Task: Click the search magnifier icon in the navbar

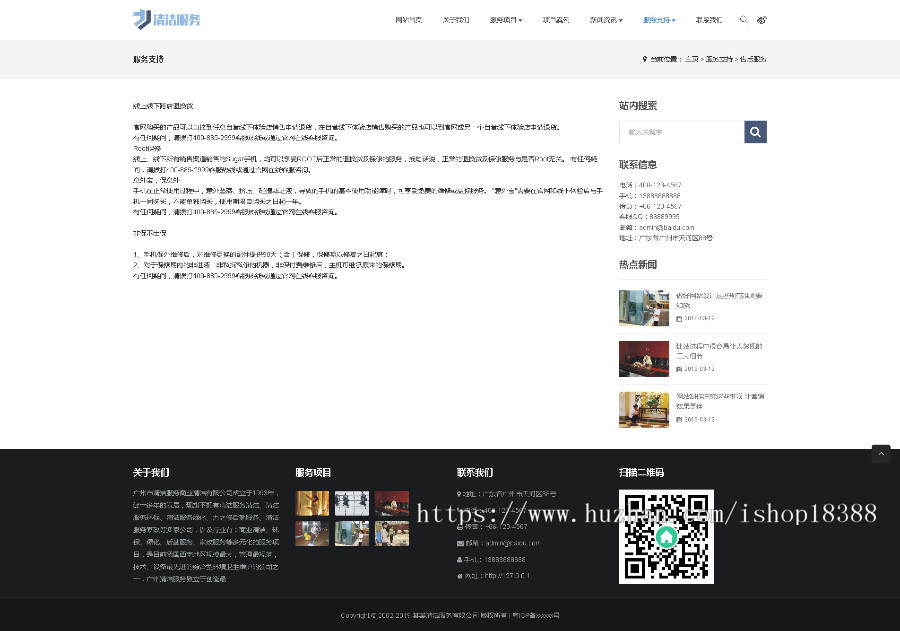Action: (743, 19)
